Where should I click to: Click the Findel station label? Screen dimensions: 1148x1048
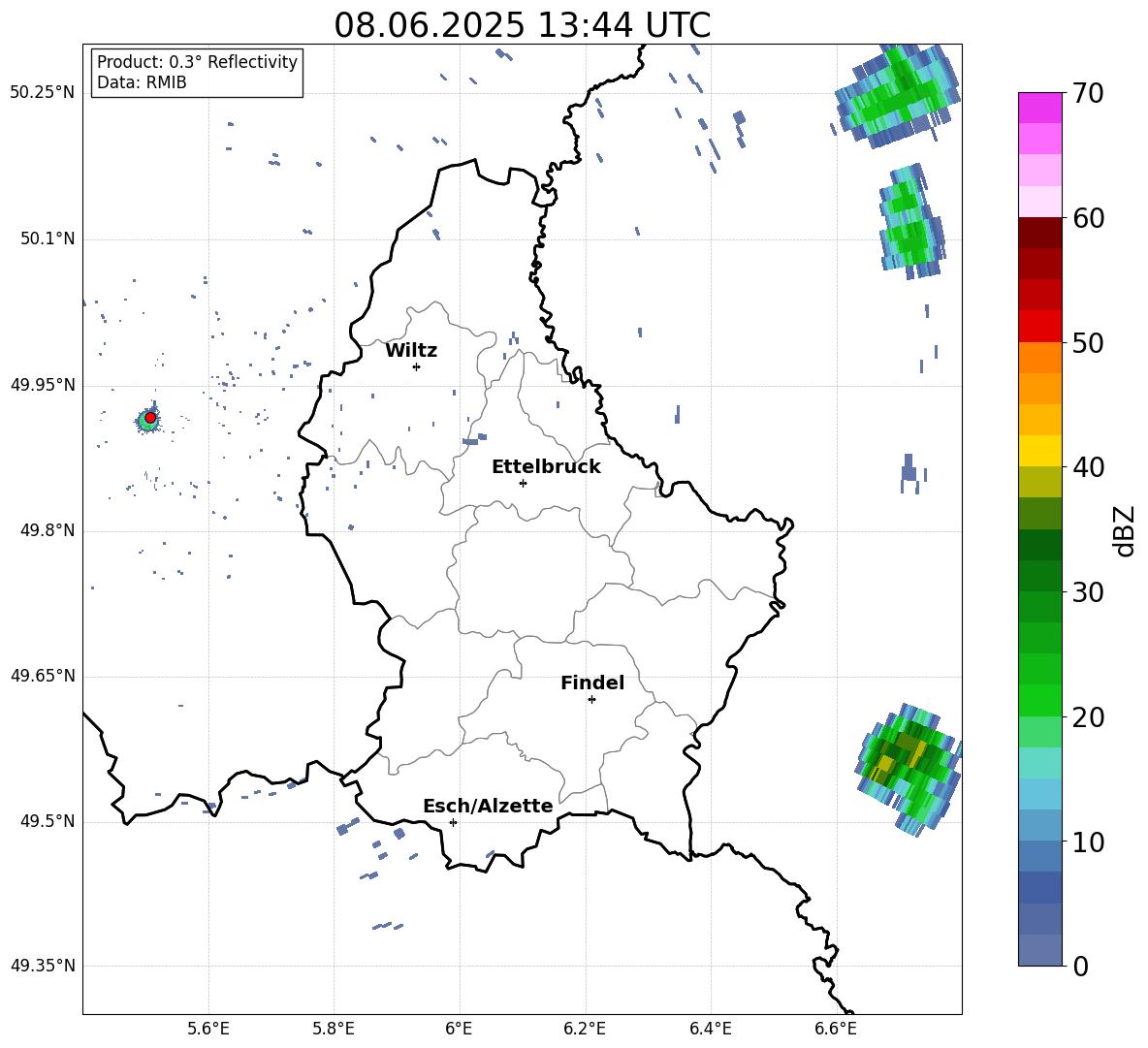tap(592, 683)
